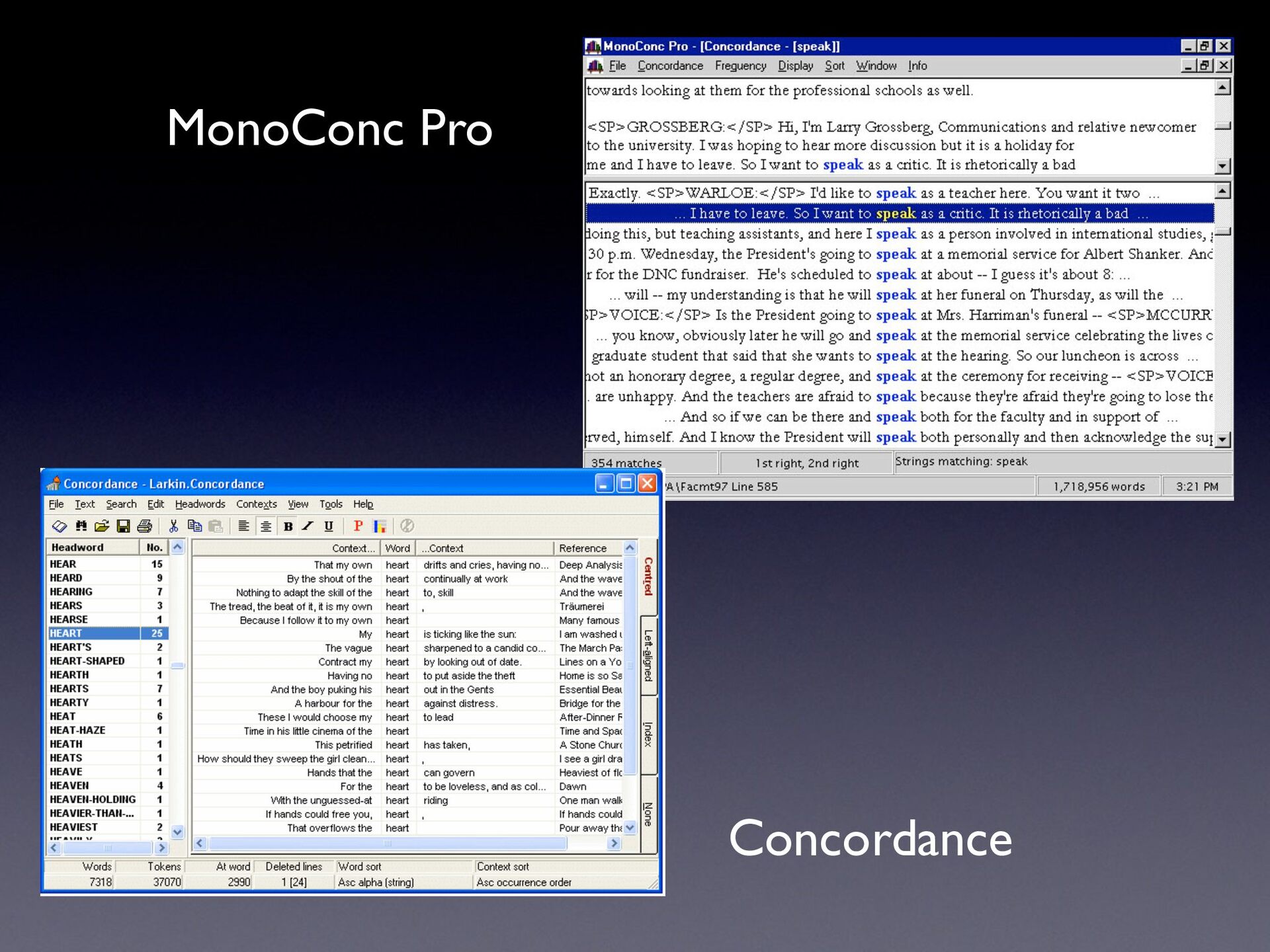Click the Headword column header
1270x952 pixels.
[93, 547]
